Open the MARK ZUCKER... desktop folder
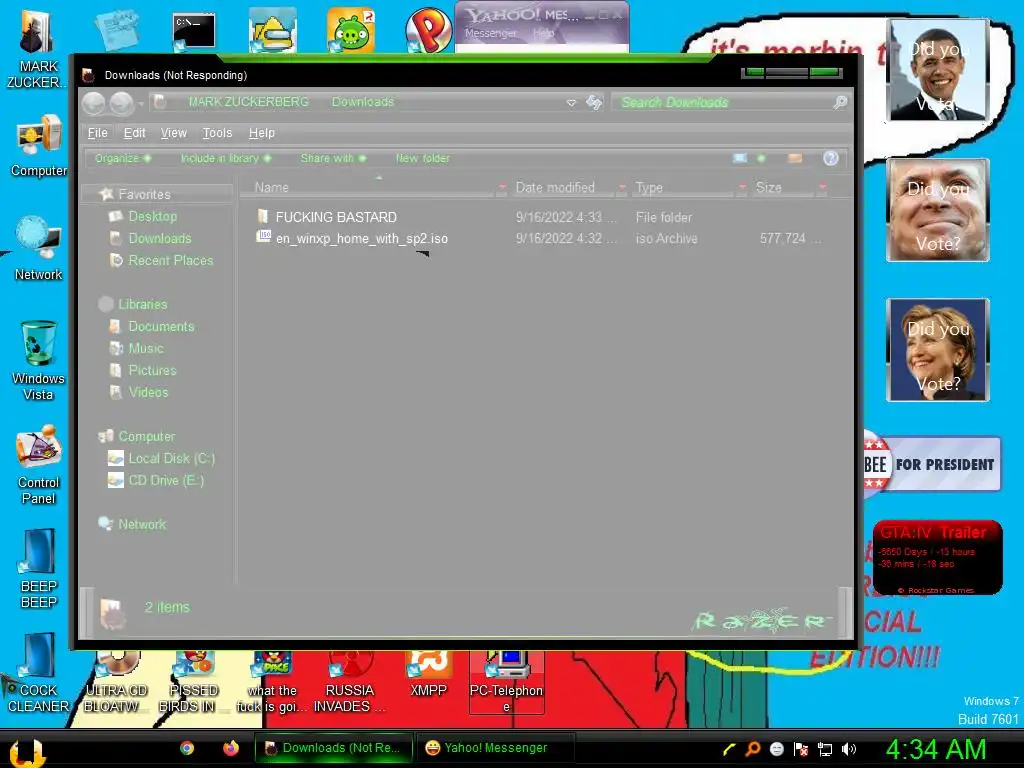 tap(38, 50)
